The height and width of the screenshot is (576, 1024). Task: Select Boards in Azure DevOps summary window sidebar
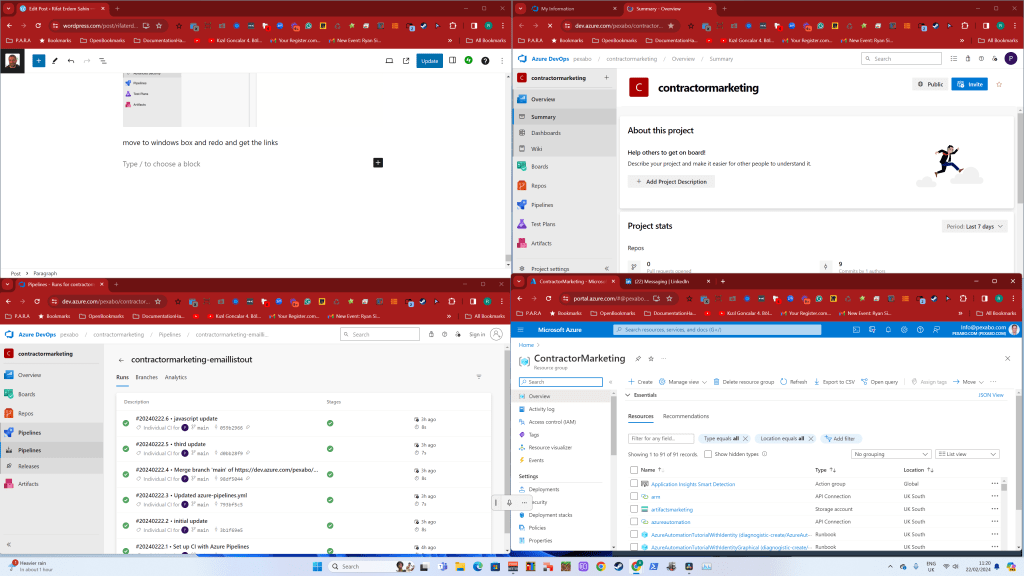pos(539,167)
